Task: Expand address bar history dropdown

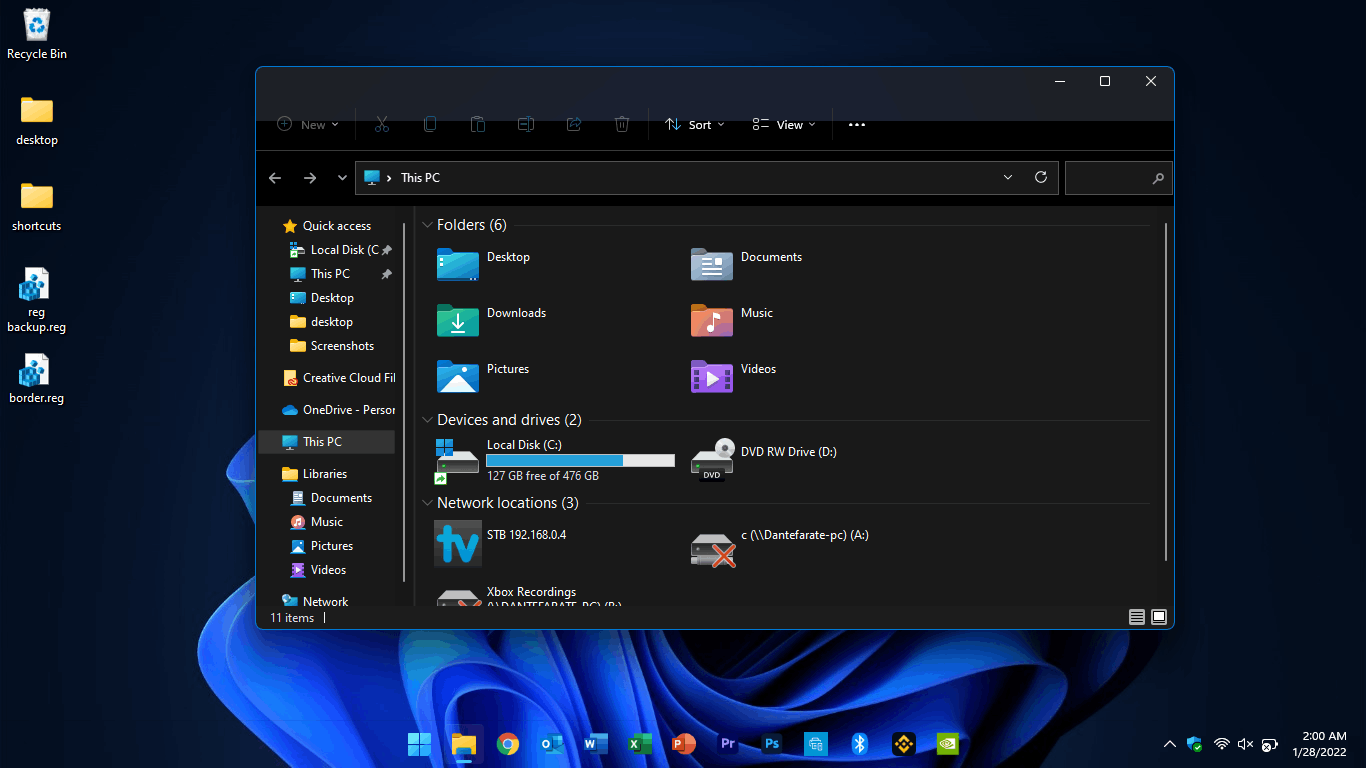Action: point(1007,177)
